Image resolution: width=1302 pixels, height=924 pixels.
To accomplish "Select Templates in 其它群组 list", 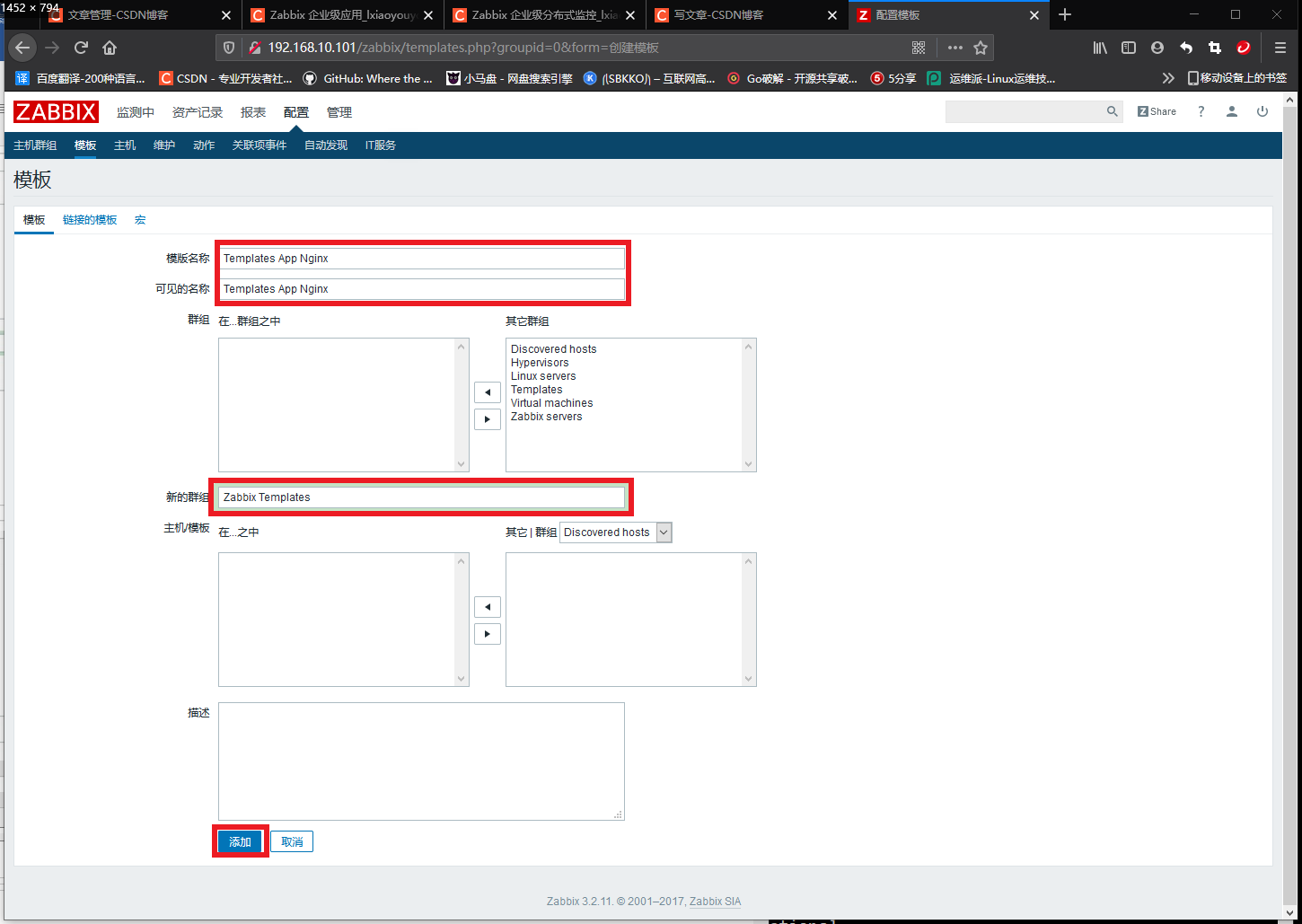I will click(x=536, y=390).
